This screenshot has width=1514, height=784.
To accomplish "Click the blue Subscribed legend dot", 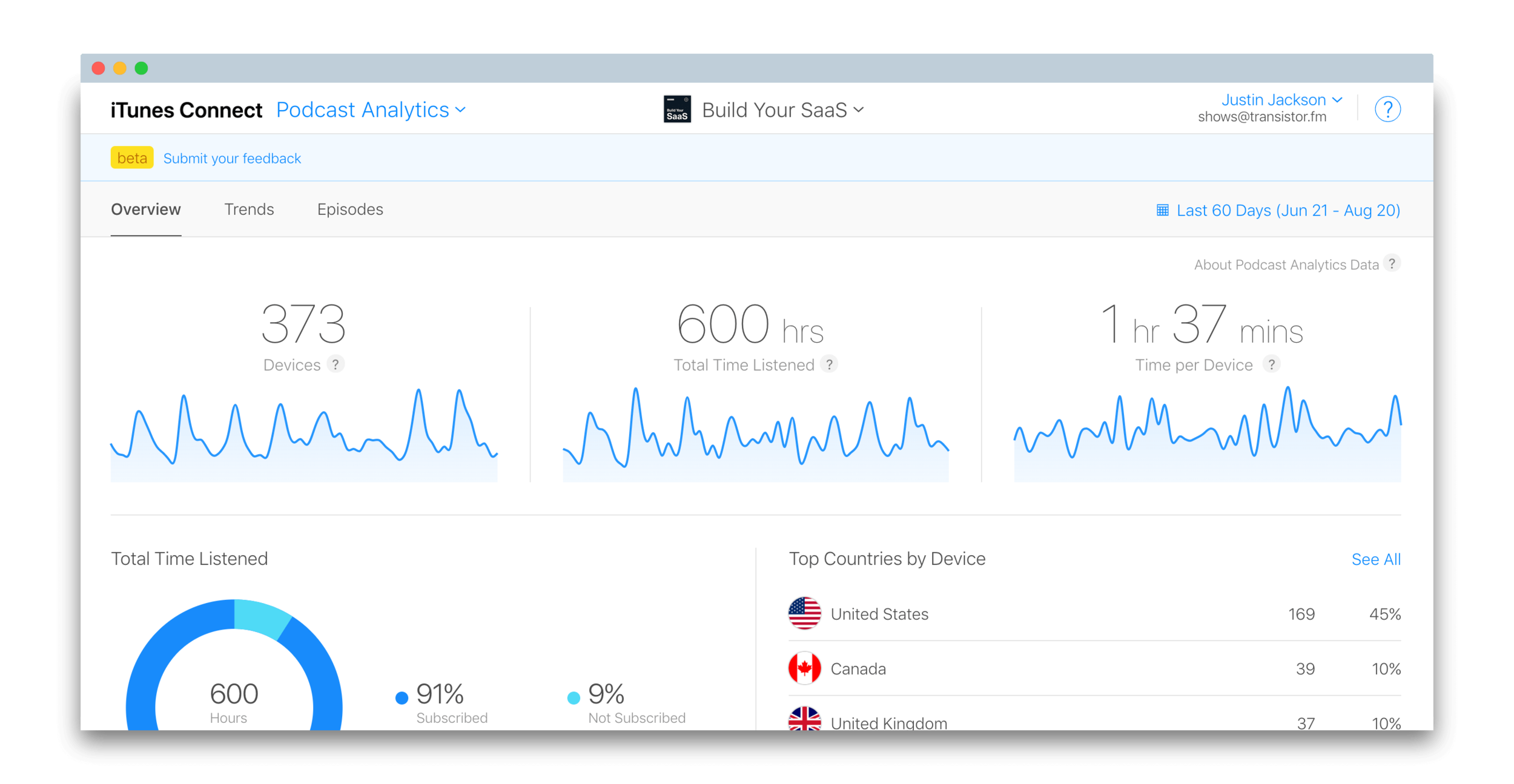I will pyautogui.click(x=402, y=698).
